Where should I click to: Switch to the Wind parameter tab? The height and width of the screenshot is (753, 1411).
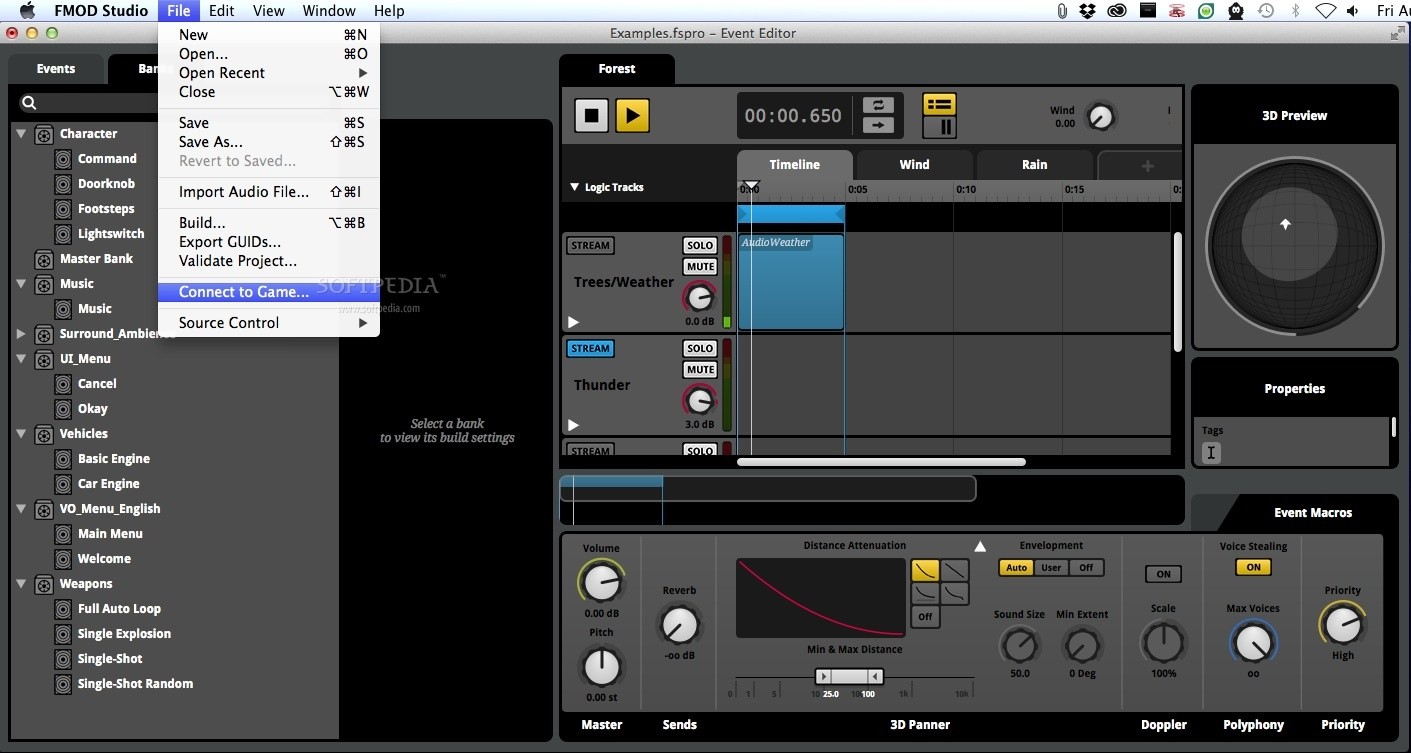[x=914, y=165]
